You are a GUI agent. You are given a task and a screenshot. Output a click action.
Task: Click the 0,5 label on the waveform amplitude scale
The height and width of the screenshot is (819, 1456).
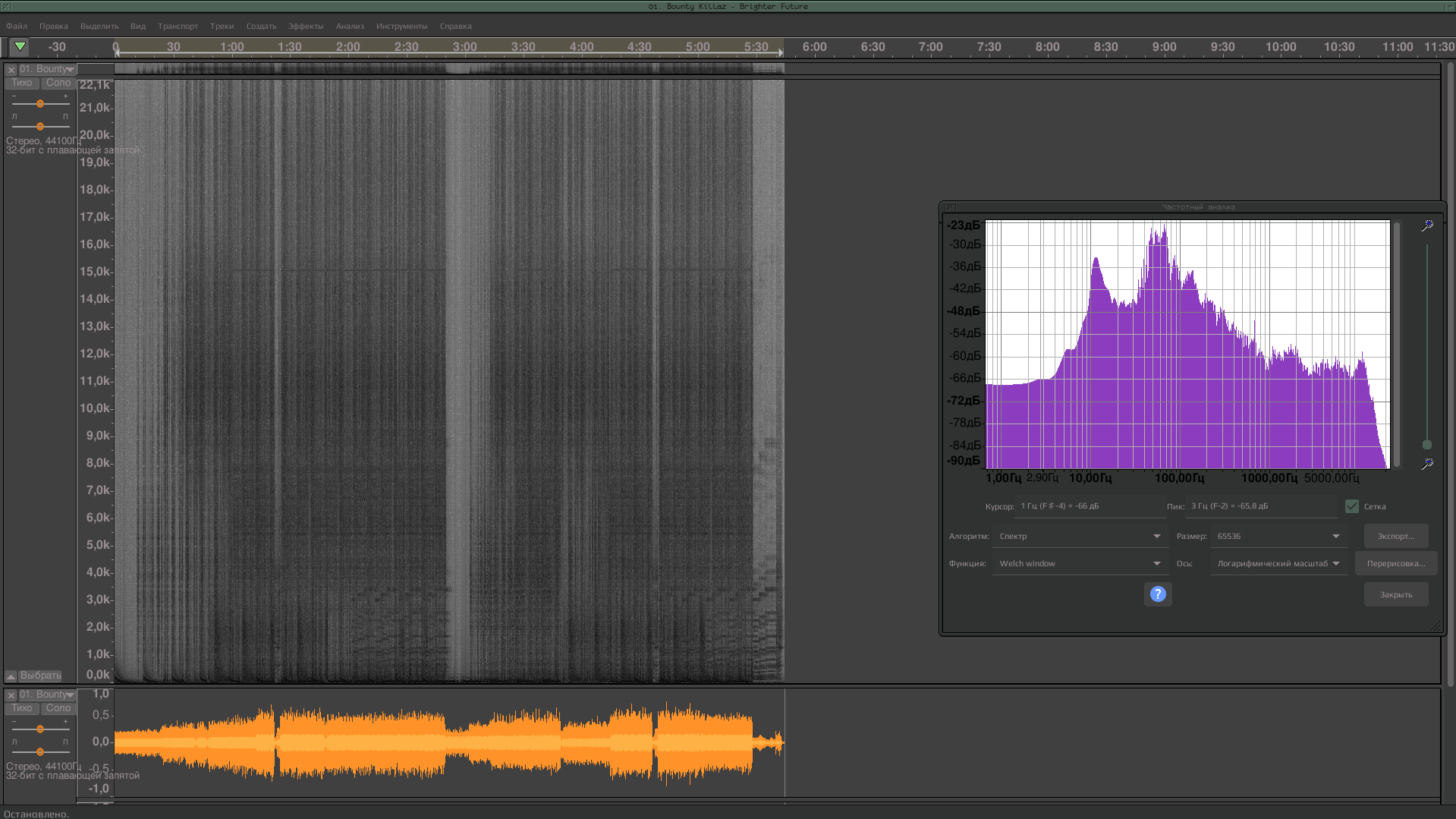(101, 715)
